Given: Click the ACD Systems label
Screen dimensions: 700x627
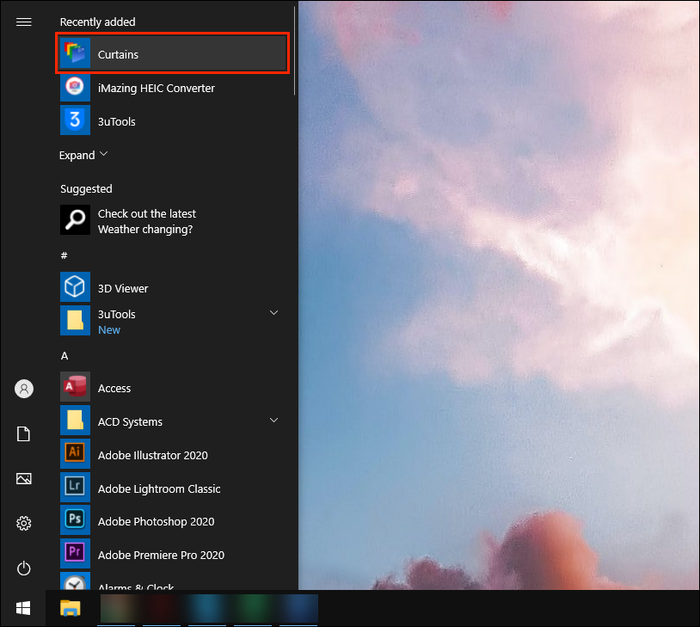Looking at the screenshot, I should 130,422.
